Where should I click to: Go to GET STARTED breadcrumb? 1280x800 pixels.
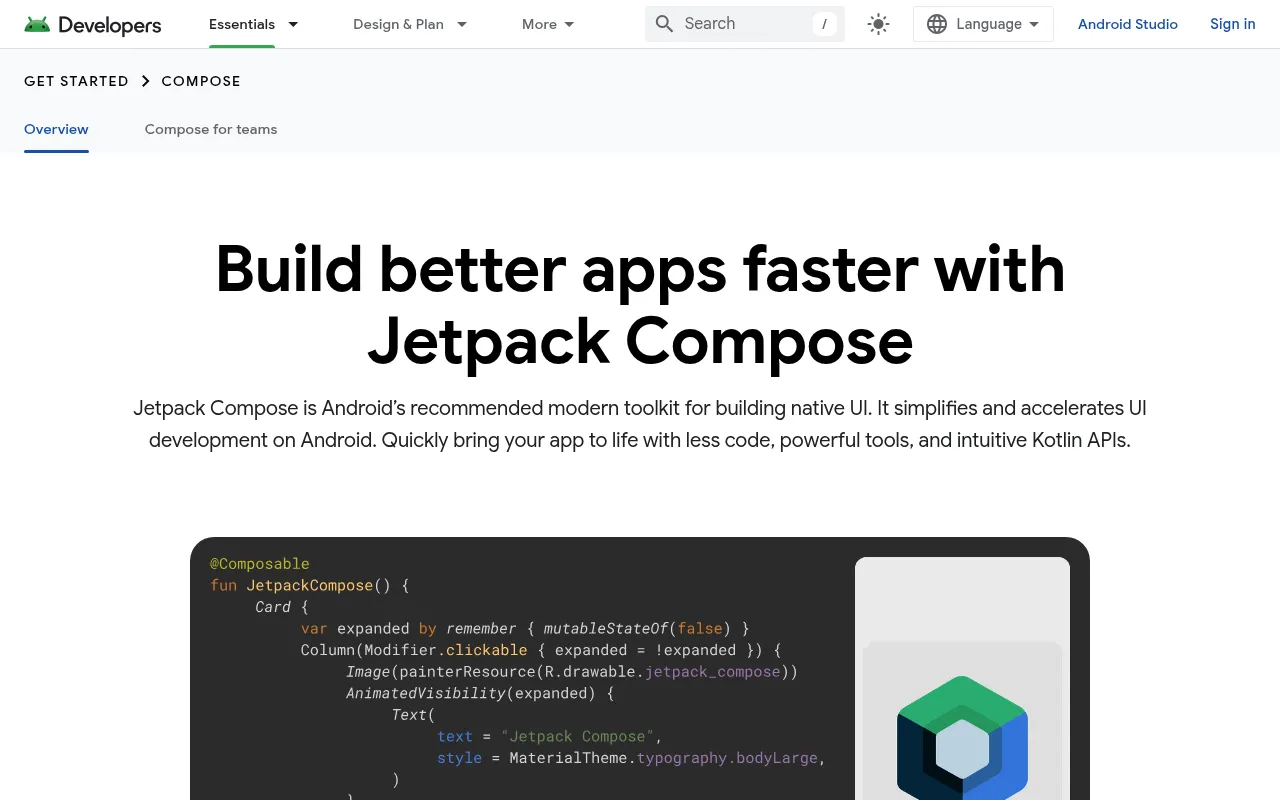coord(76,81)
